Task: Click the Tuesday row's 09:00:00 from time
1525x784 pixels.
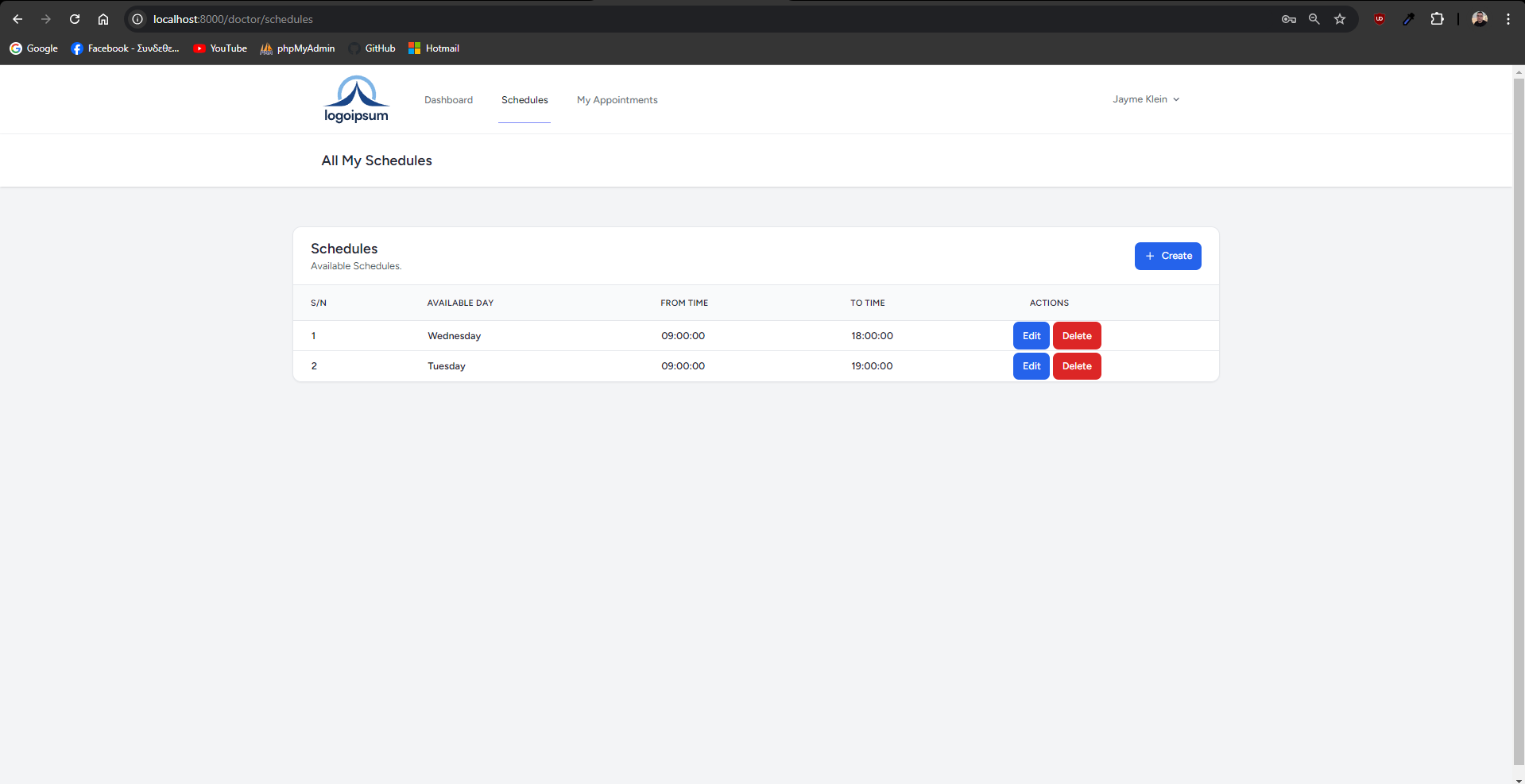Action: [x=683, y=366]
